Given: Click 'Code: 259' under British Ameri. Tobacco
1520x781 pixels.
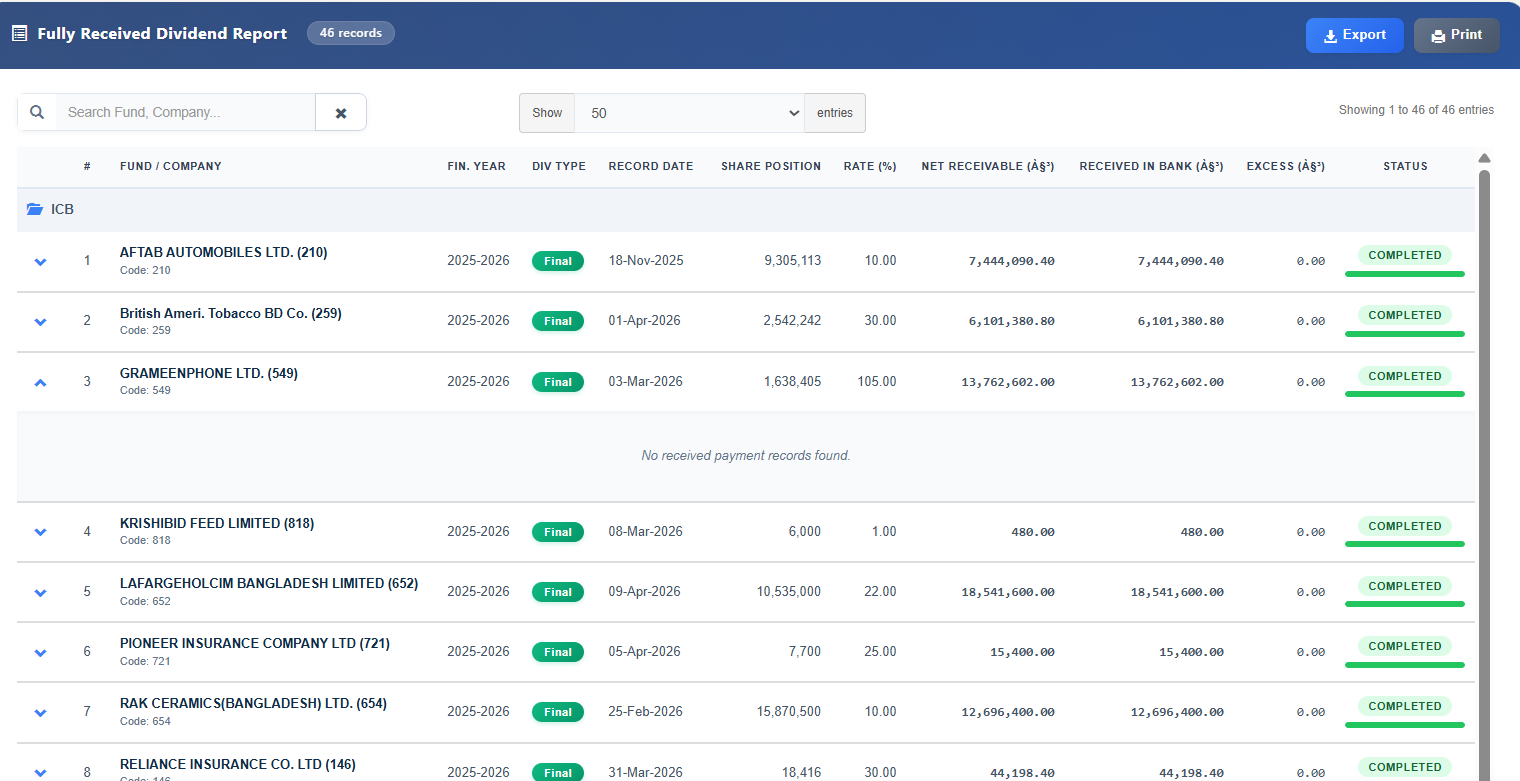Looking at the screenshot, I should (x=145, y=331).
